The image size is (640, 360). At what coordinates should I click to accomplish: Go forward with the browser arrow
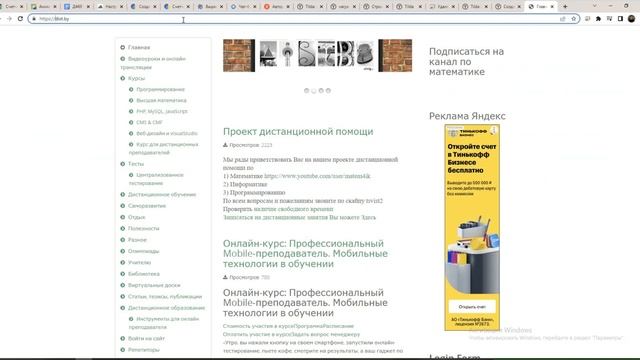point(9,19)
